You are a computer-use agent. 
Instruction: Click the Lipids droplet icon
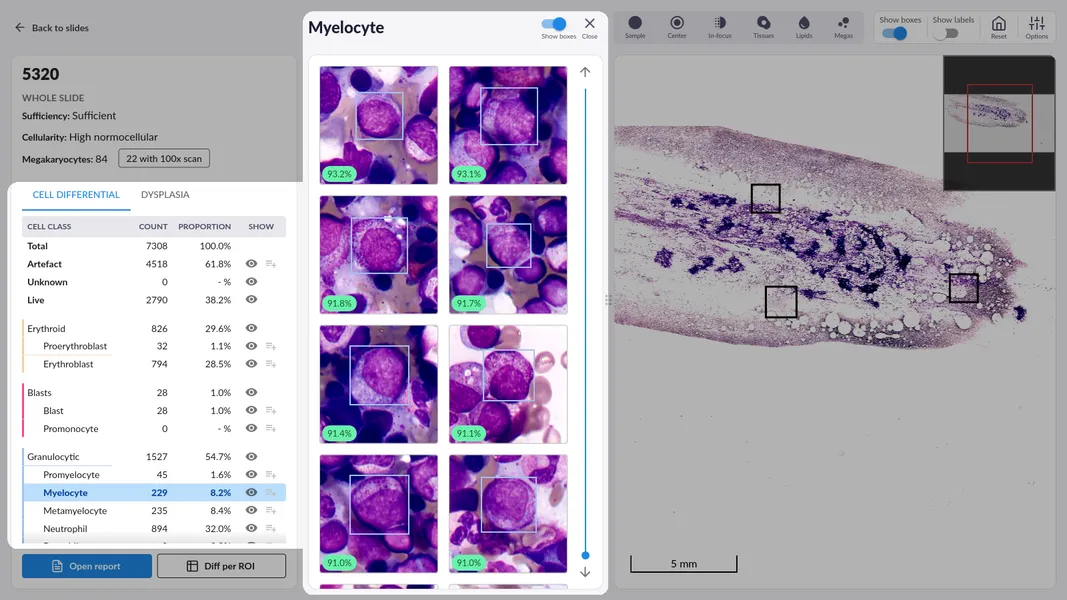pos(804,23)
